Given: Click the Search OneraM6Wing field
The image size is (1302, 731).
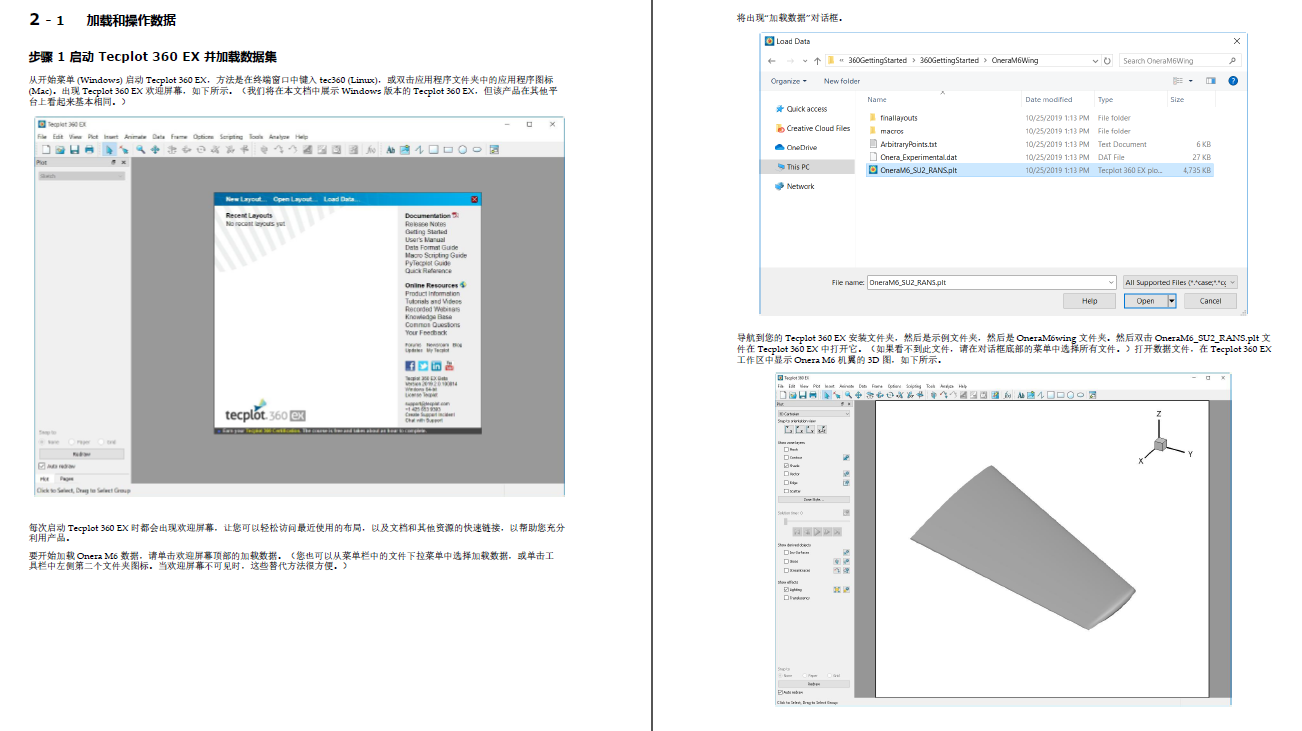Looking at the screenshot, I should (x=1178, y=60).
